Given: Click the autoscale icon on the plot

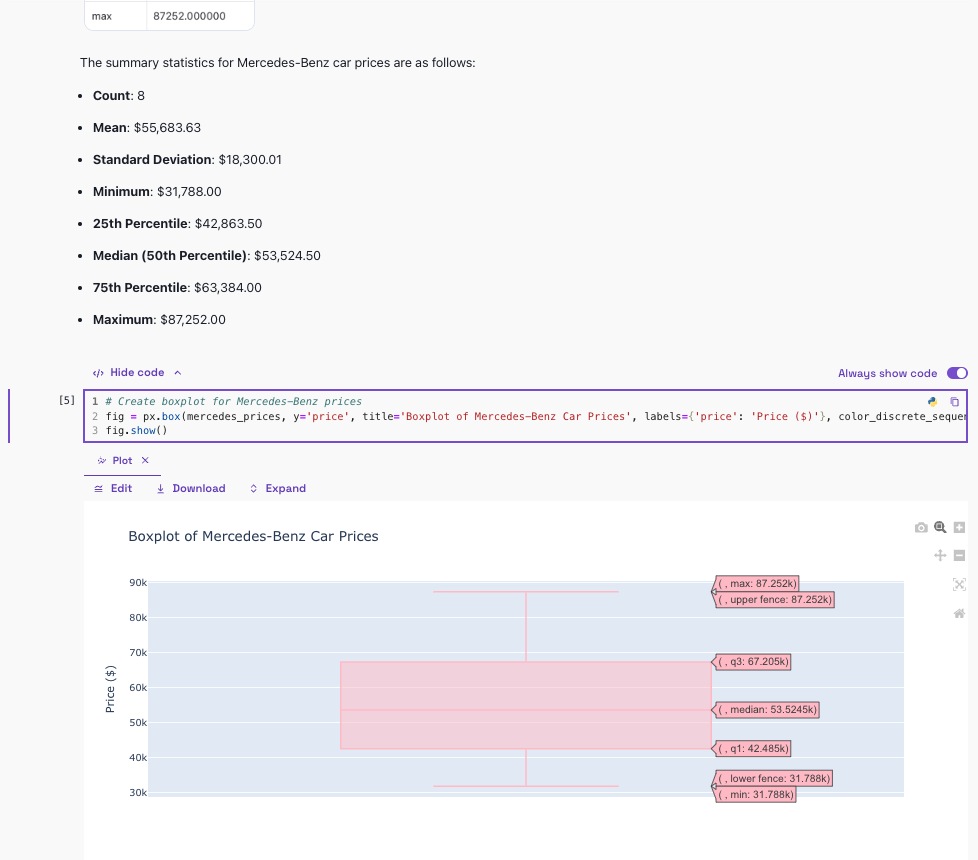Looking at the screenshot, I should point(959,584).
